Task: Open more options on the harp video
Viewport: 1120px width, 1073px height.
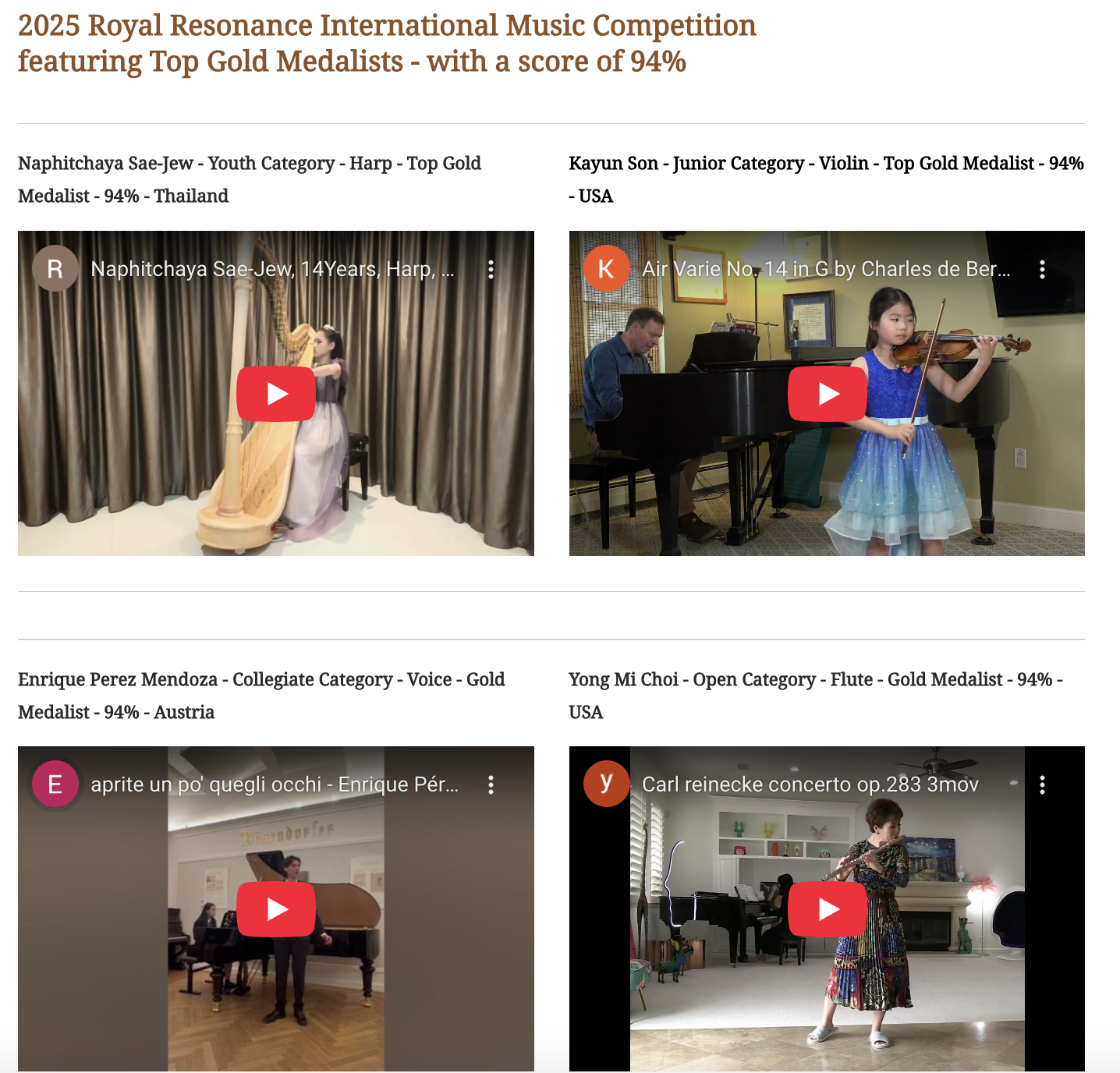Action: point(491,270)
